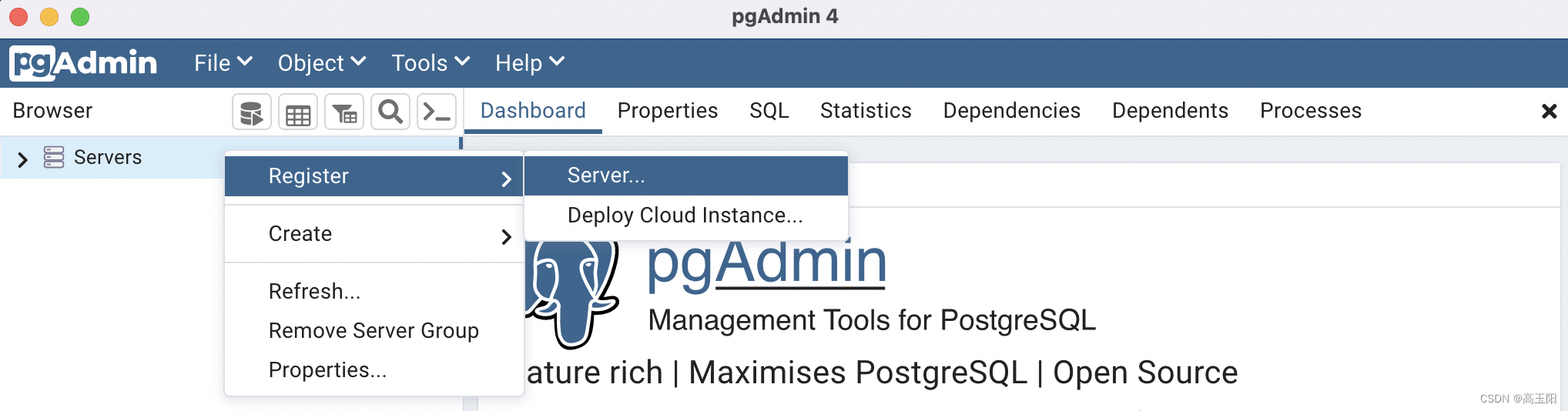The image size is (1568, 411).
Task: Expand the Servers tree node arrow
Action: pos(22,159)
